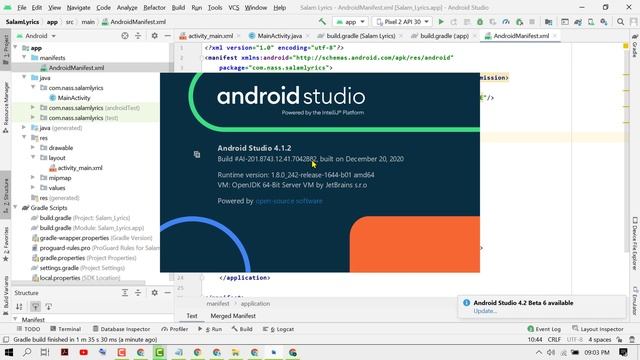Click the Update link in the notification
This screenshot has height=360, width=640.
coord(485,311)
